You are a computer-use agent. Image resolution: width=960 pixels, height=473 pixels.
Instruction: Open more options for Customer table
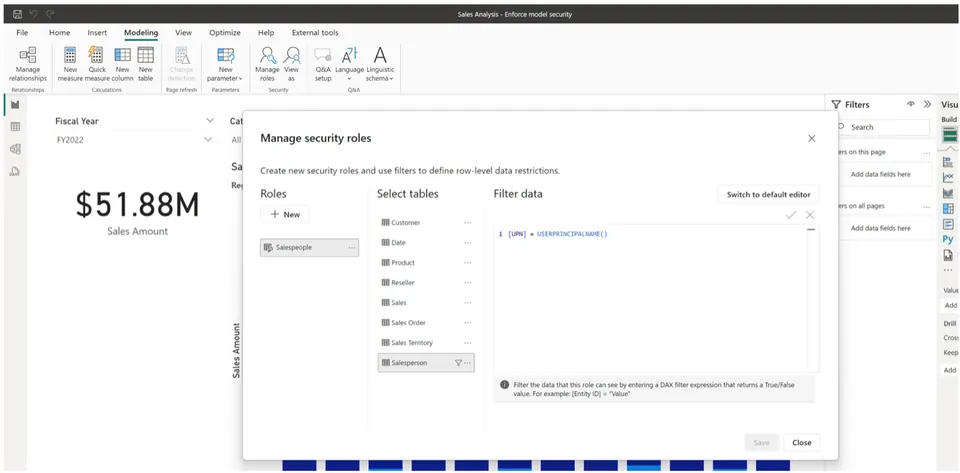tap(468, 223)
